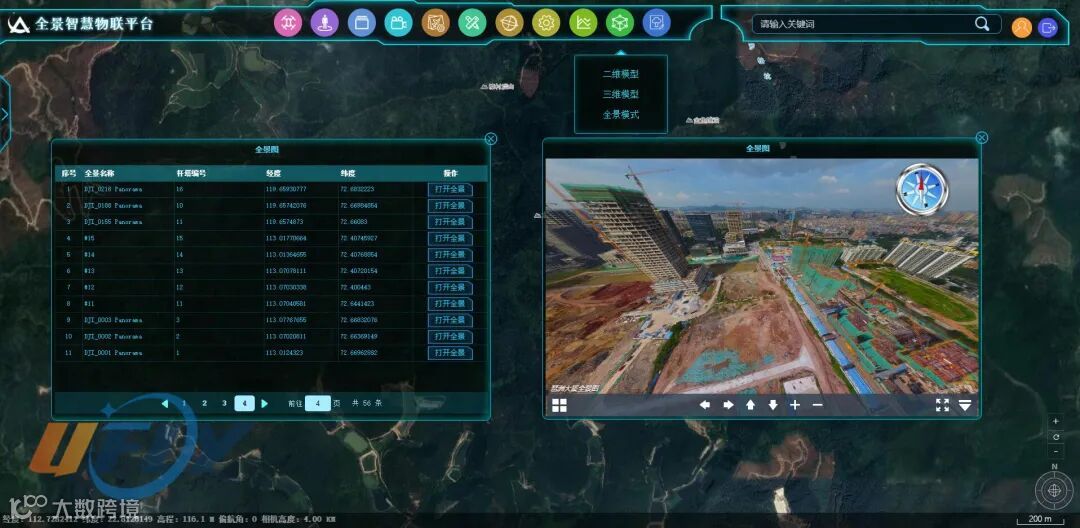Viewport: 1080px width, 528px height.
Task: Open panorama for #12 row
Action: point(450,287)
